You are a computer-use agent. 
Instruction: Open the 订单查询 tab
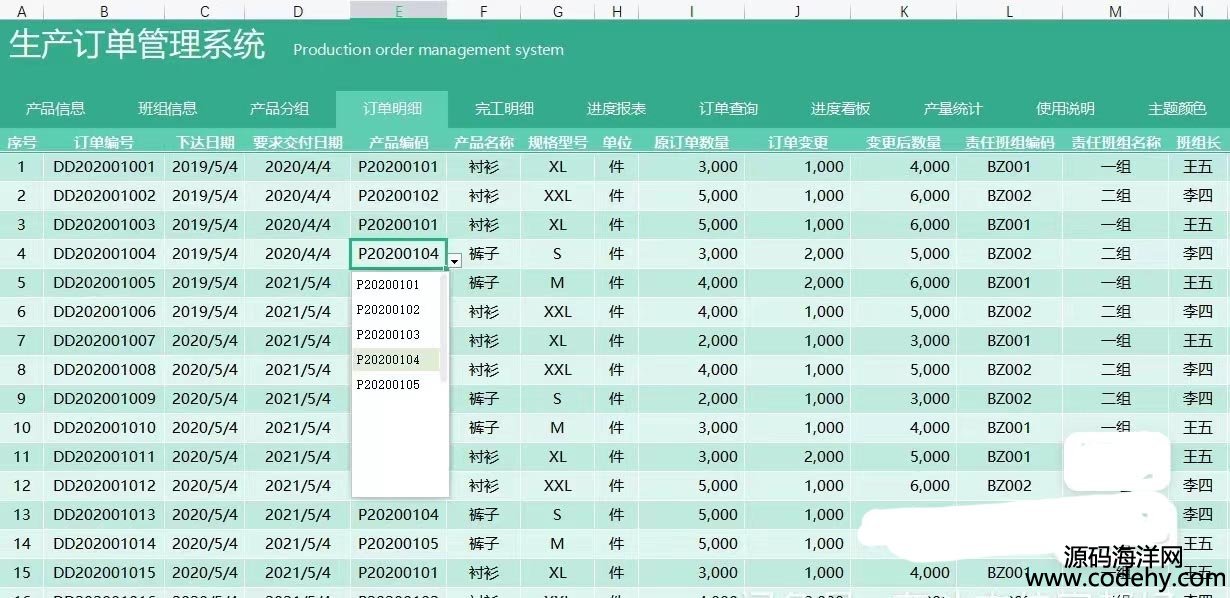[728, 109]
